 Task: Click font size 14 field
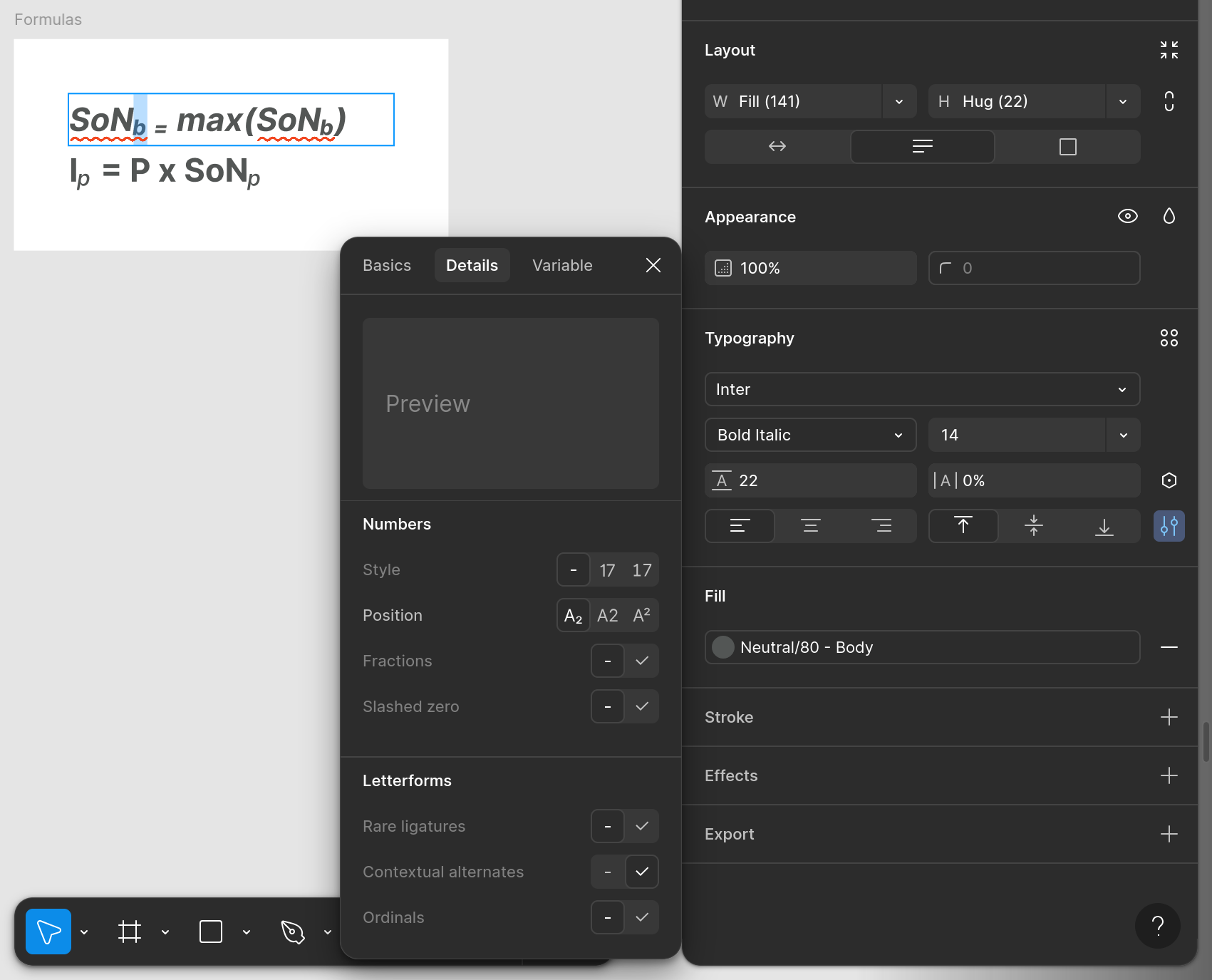pyautogui.click(x=1017, y=435)
